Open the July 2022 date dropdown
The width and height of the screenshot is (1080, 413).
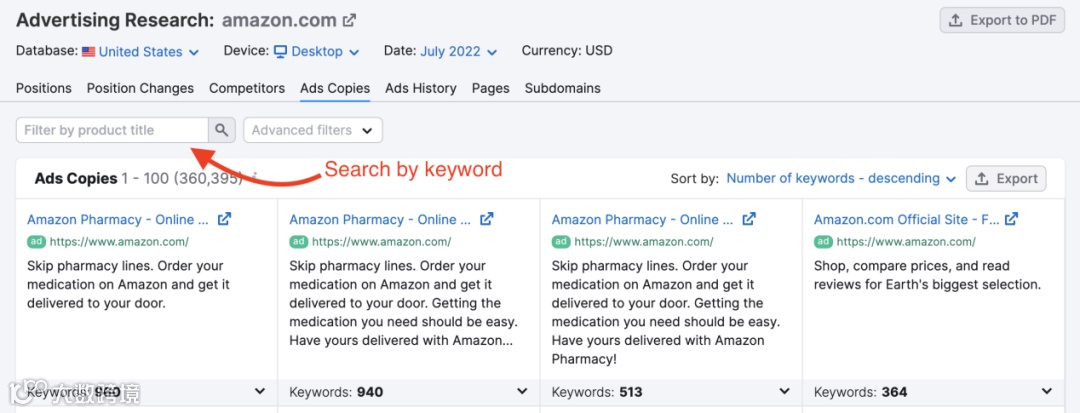(x=458, y=51)
